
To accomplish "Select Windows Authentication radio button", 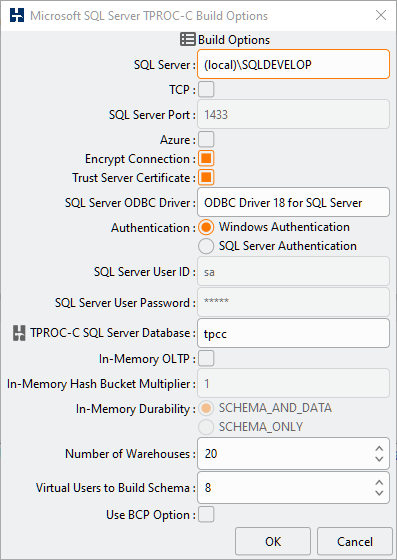I will click(x=206, y=227).
